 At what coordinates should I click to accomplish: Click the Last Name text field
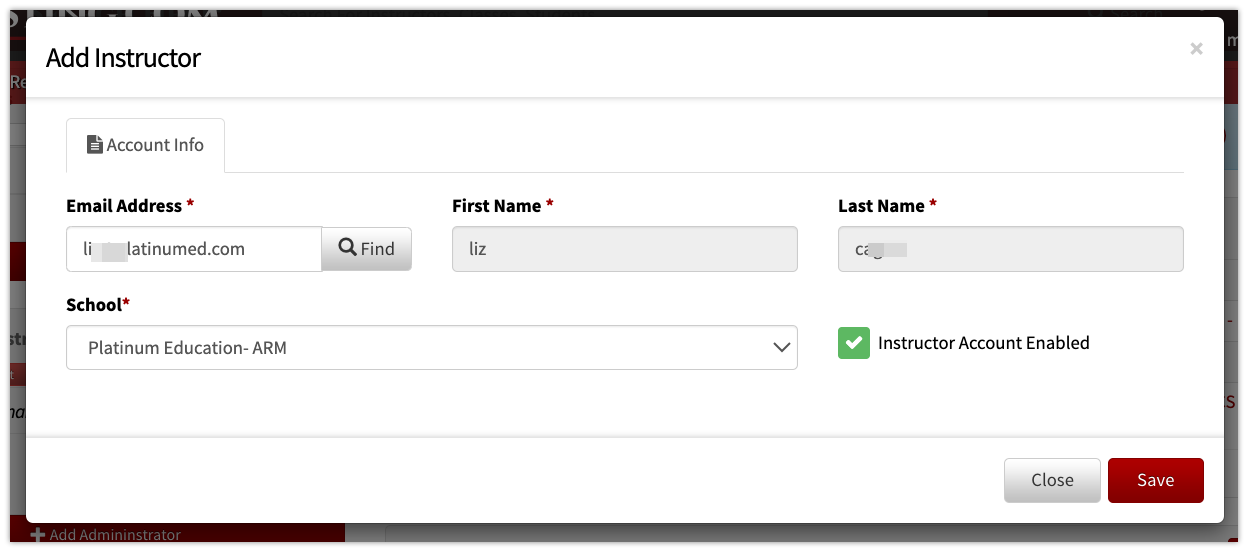(x=1011, y=249)
